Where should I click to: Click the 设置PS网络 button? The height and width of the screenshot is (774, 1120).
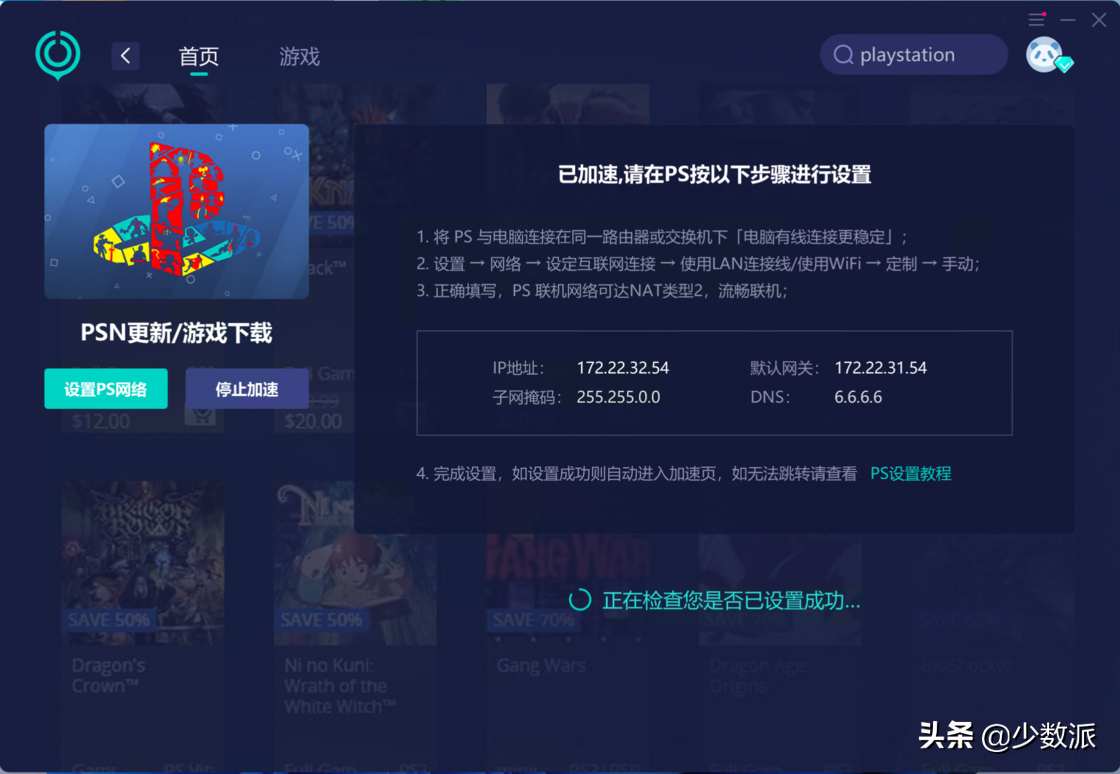(x=106, y=389)
